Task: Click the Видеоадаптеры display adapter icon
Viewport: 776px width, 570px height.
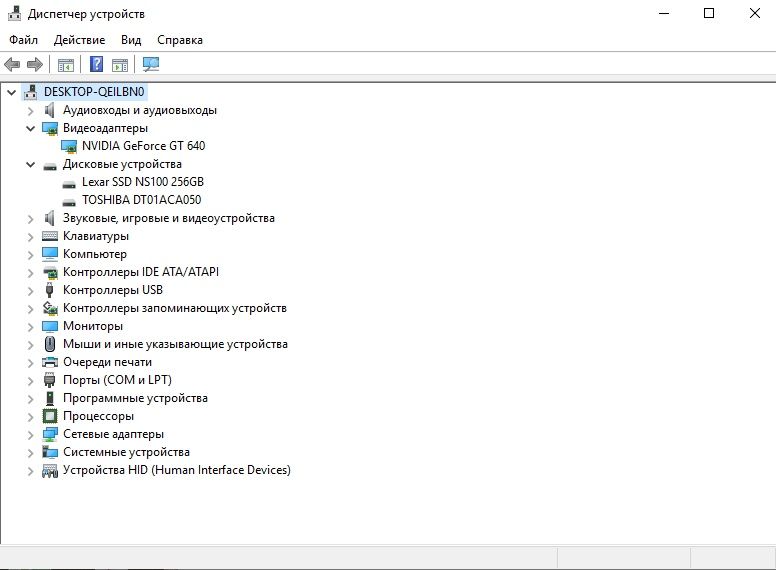Action: [50, 128]
